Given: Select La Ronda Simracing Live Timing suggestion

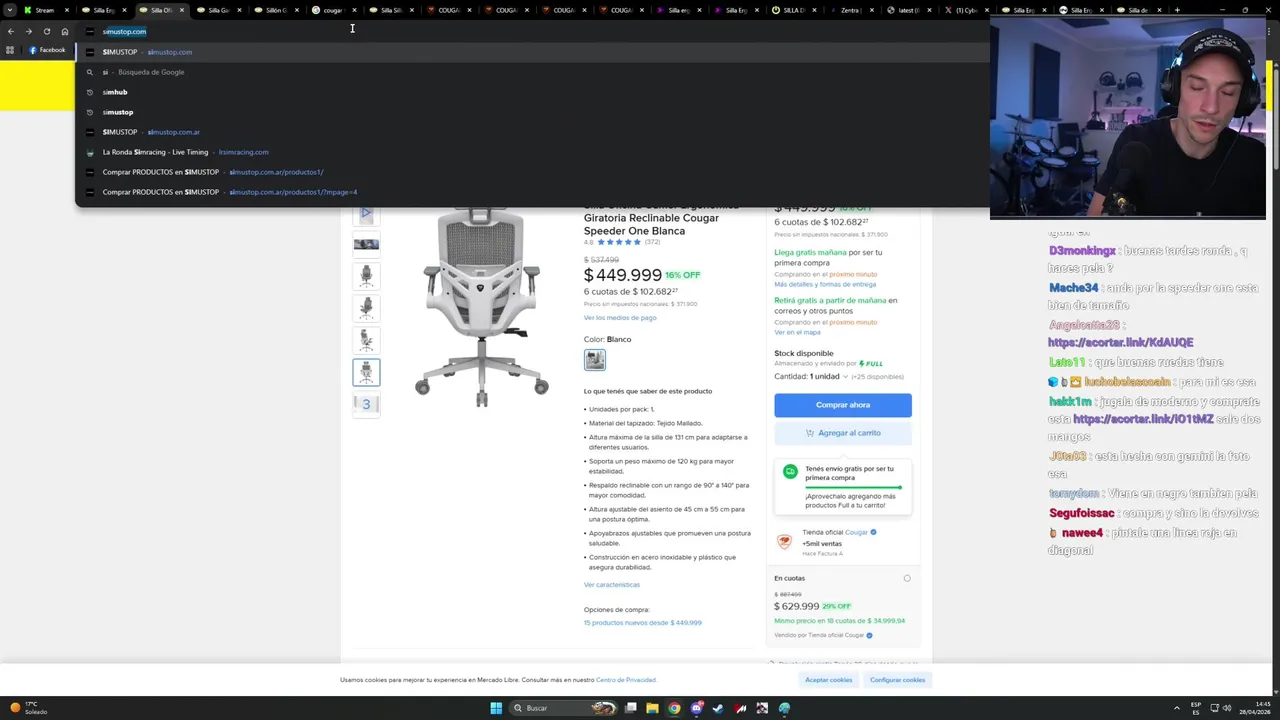Looking at the screenshot, I should 532,152.
